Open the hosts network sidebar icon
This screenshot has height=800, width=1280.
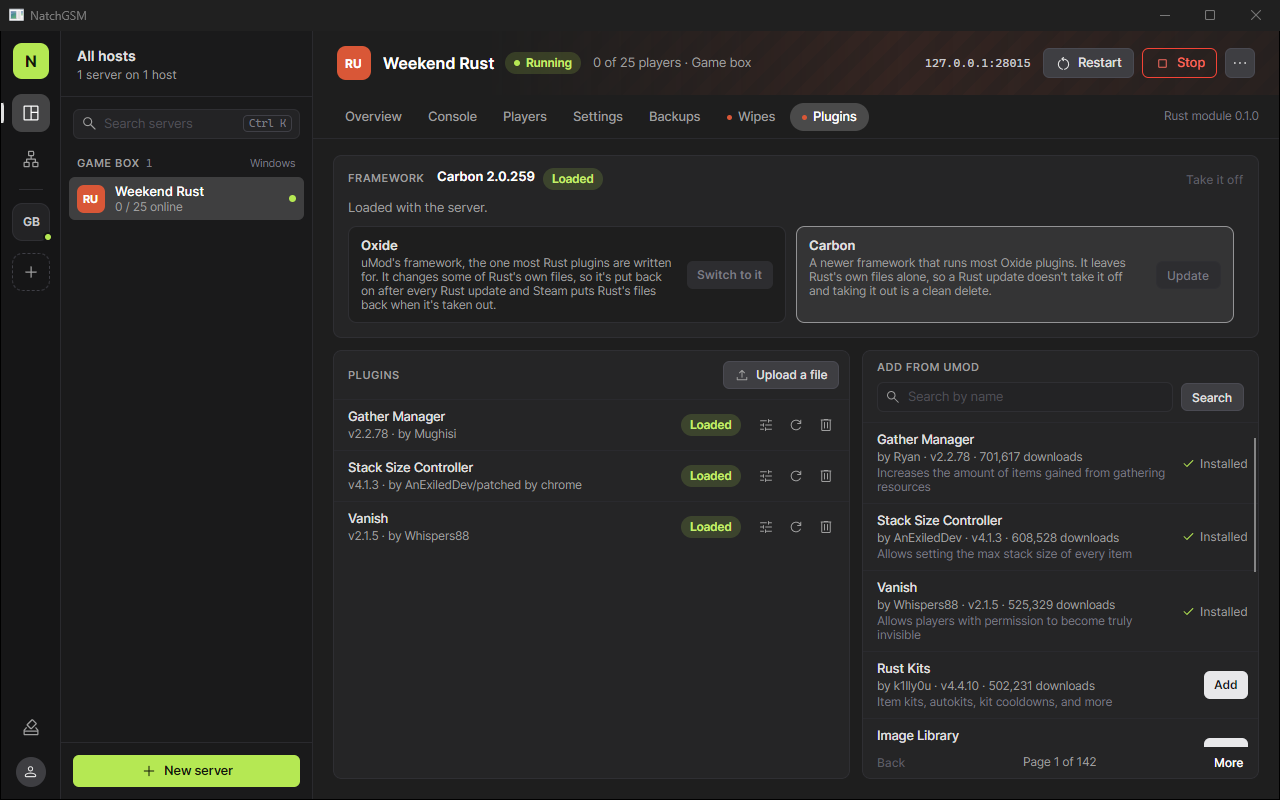click(x=31, y=159)
